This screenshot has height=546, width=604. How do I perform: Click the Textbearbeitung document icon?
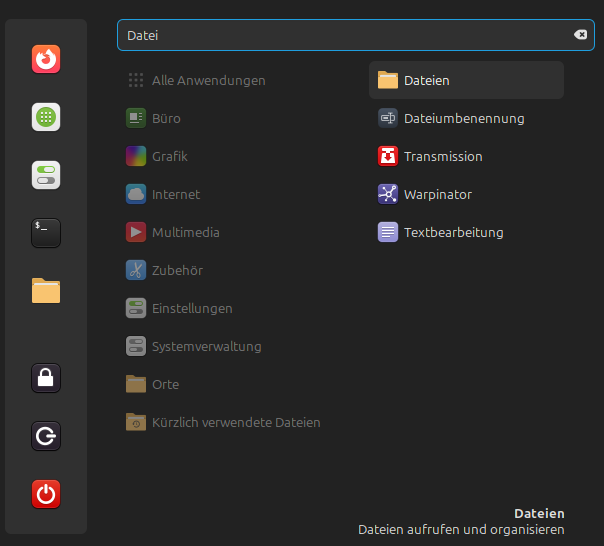[x=388, y=232]
